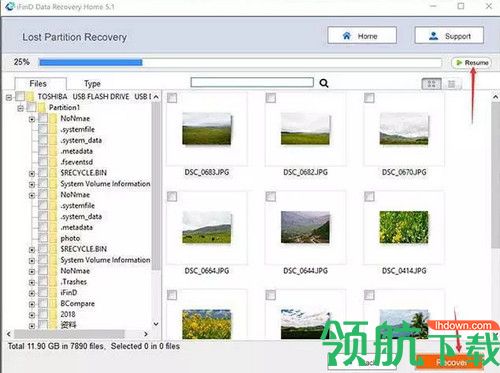Select the first .system_data folder
Screen dimensions: 500x373
click(x=81, y=140)
